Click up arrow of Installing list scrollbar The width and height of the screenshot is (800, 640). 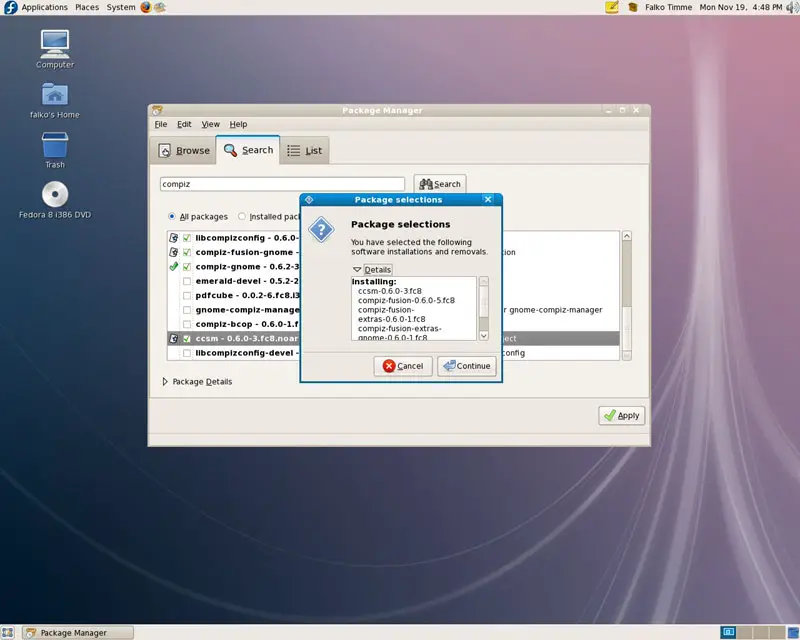pyautogui.click(x=484, y=281)
